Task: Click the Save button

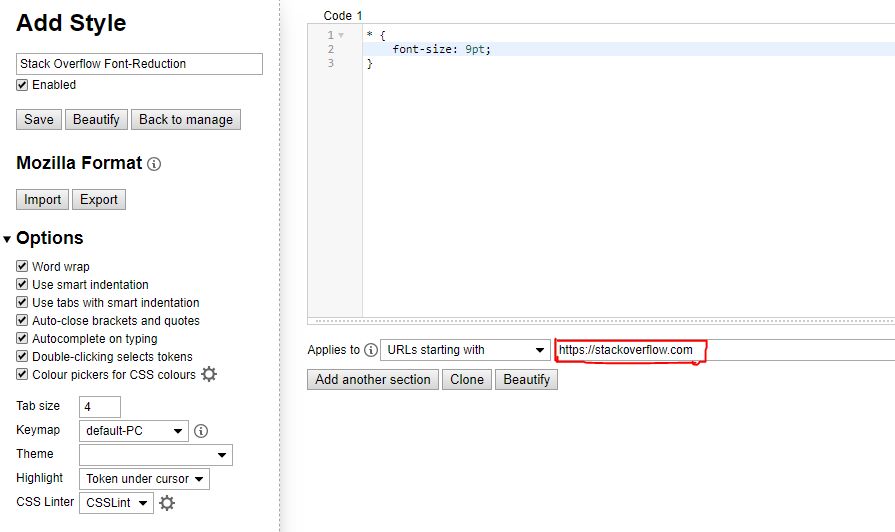Action: [39, 119]
